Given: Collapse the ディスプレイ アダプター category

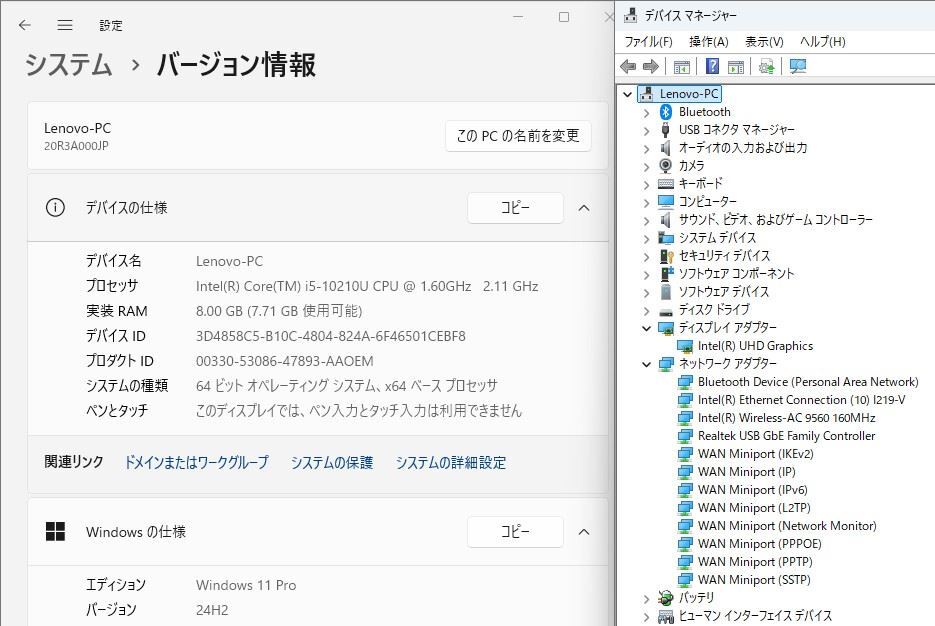Looking at the screenshot, I should pos(649,328).
